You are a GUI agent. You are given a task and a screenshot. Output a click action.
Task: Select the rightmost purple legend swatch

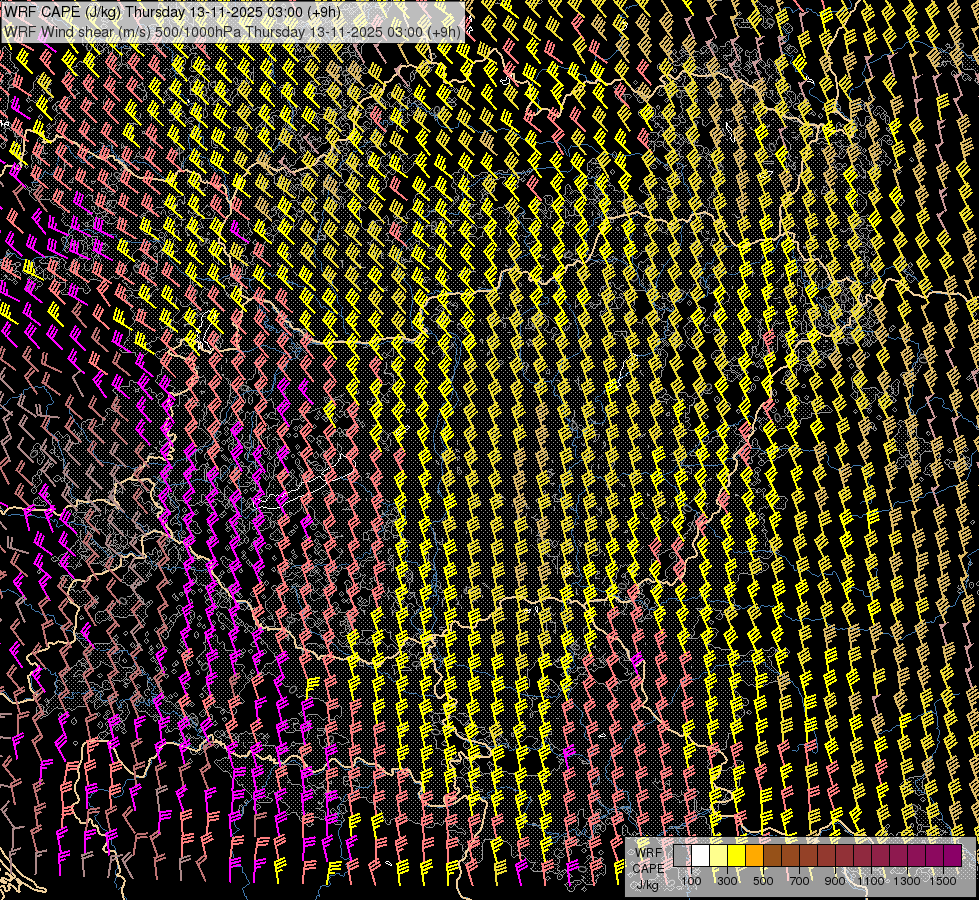(x=952, y=855)
